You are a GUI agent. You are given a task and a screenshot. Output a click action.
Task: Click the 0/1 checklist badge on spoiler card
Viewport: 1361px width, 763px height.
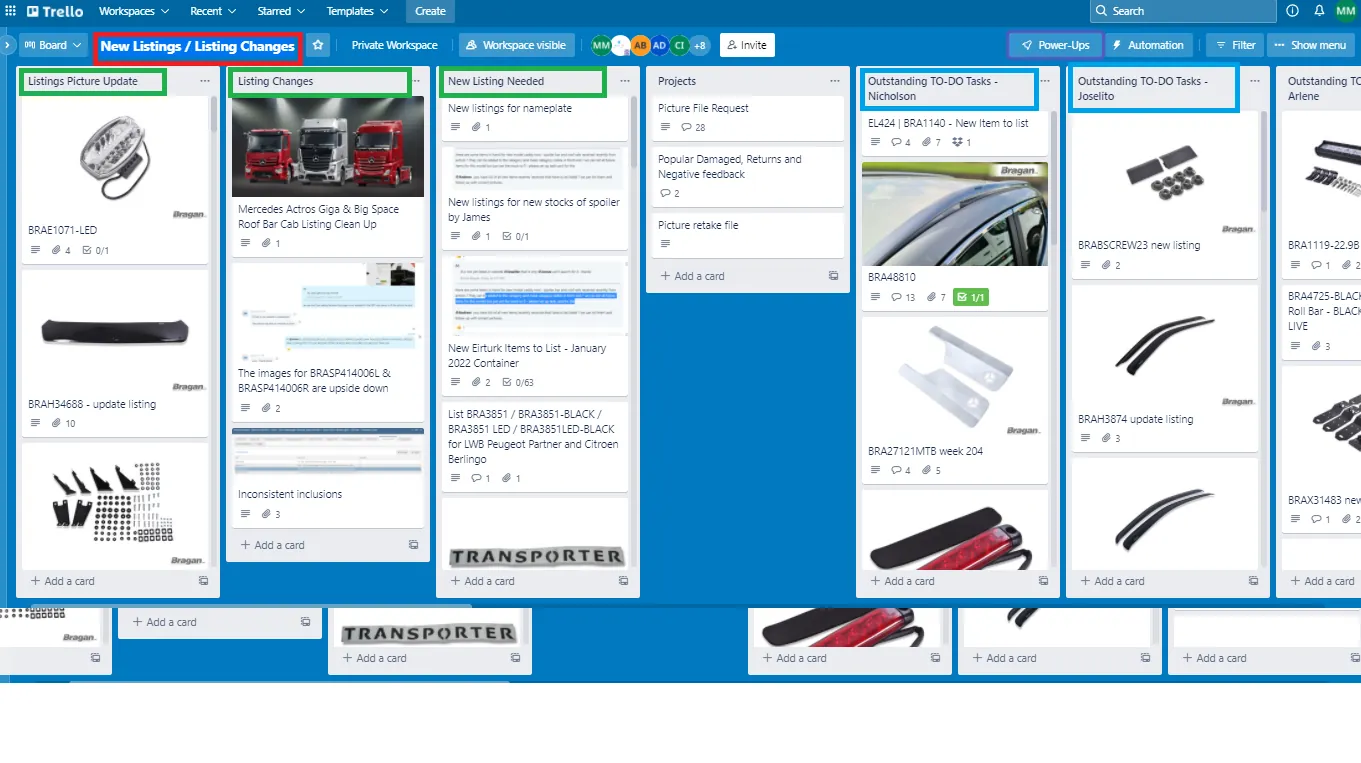coord(515,237)
